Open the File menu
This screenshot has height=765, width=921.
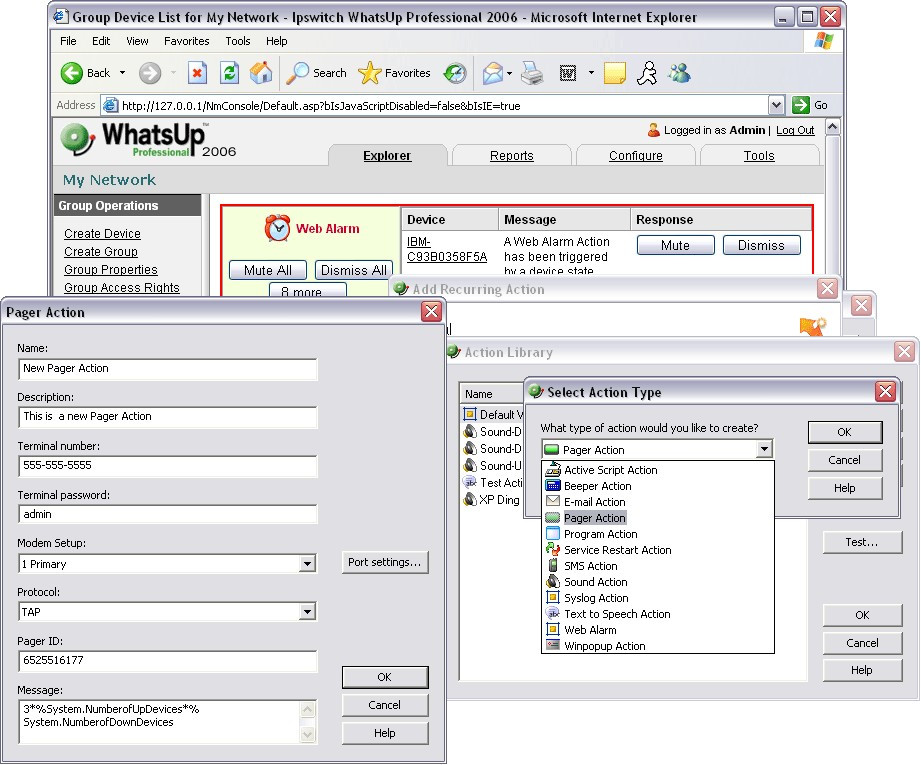tap(68, 41)
